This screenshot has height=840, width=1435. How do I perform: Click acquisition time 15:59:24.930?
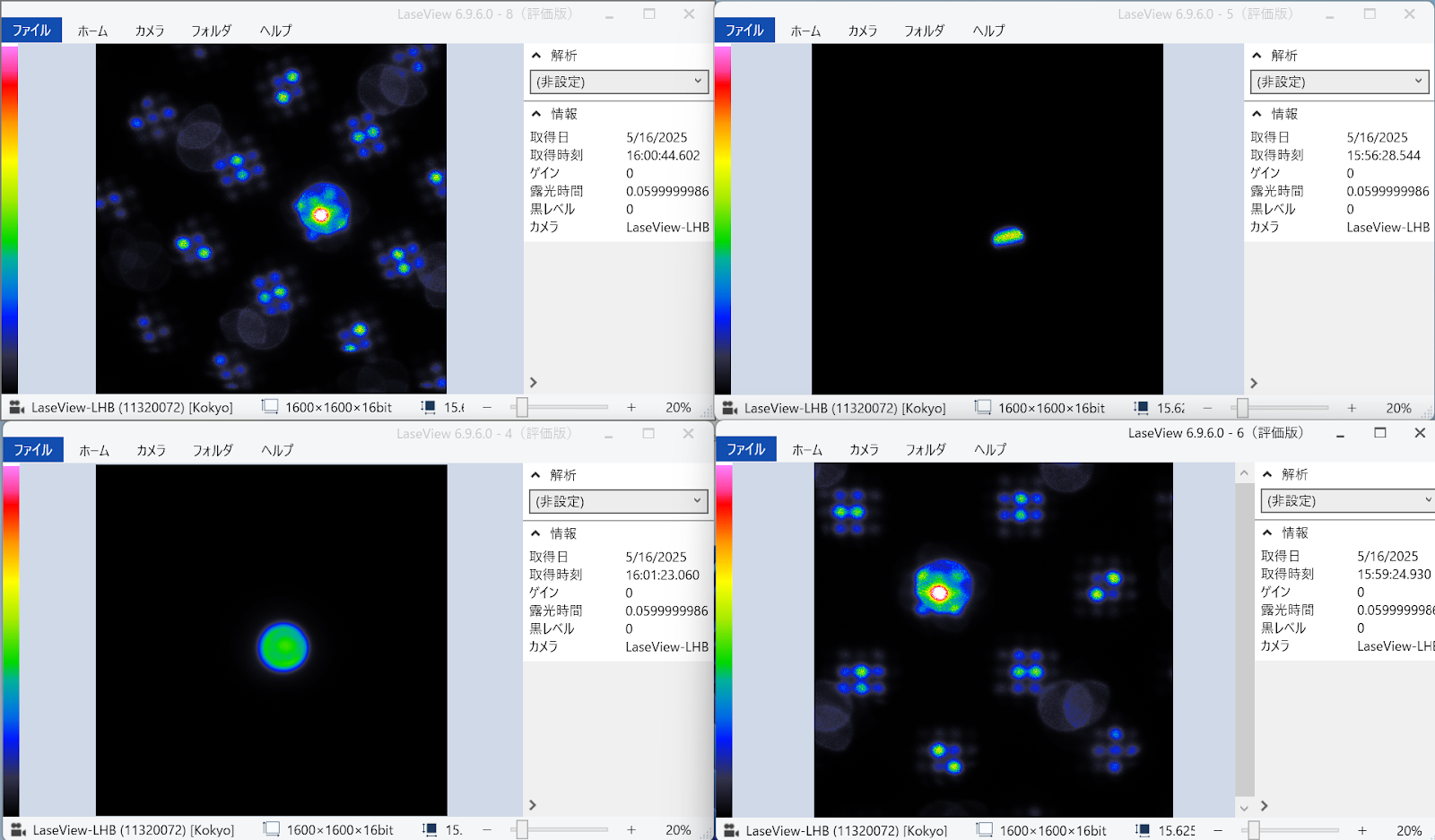point(1394,574)
